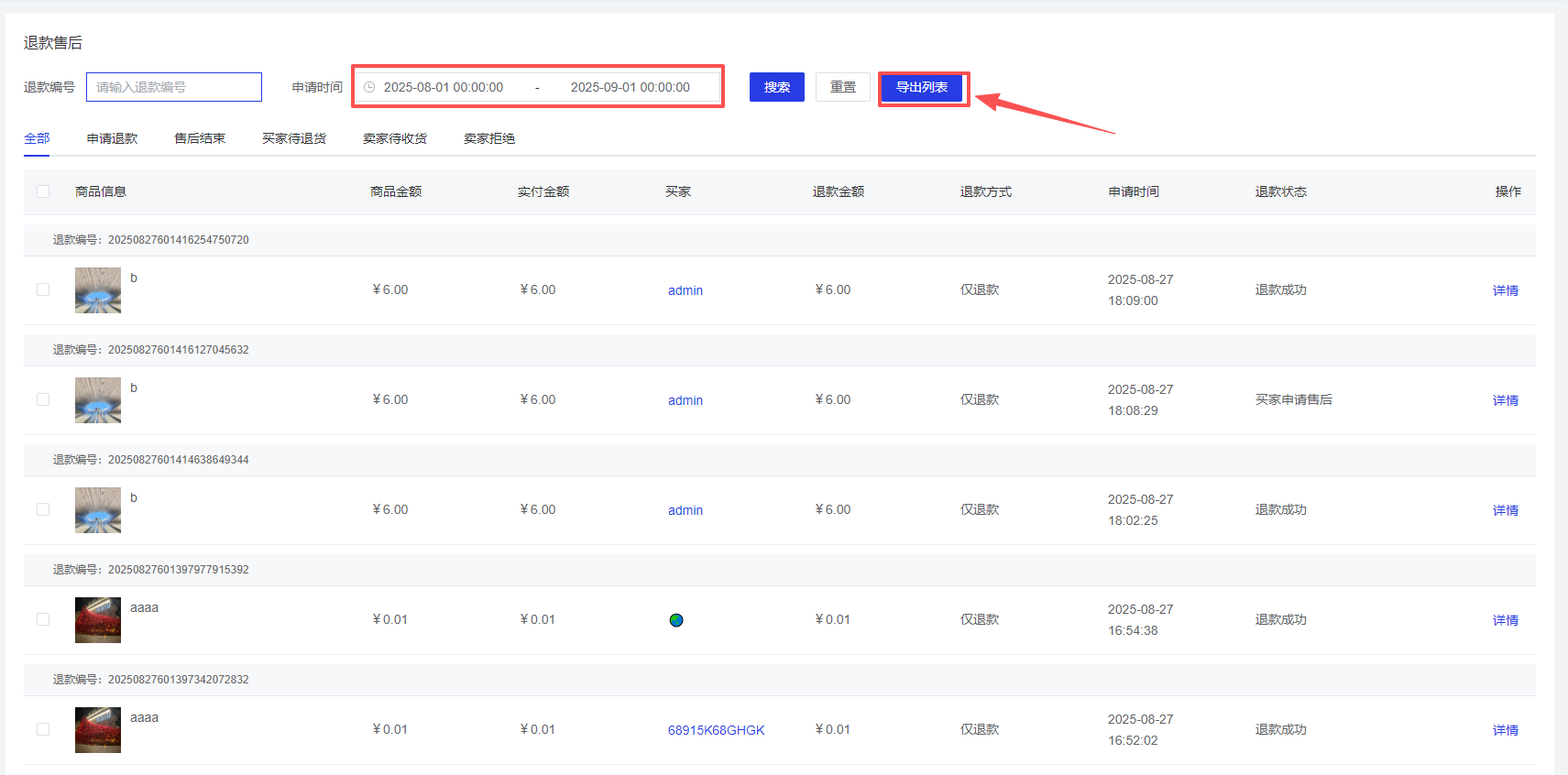Open end date 2025-09-01 picker
This screenshot has height=775, width=1568.
point(630,87)
